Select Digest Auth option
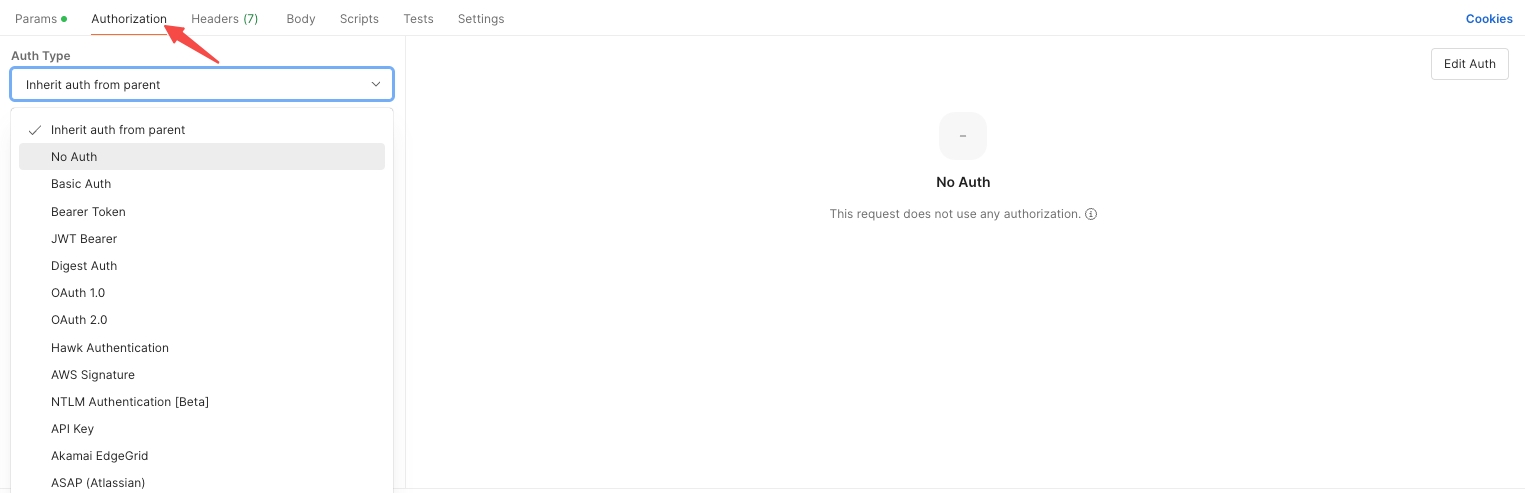Viewport: 1525px width, 493px height. pos(202,266)
